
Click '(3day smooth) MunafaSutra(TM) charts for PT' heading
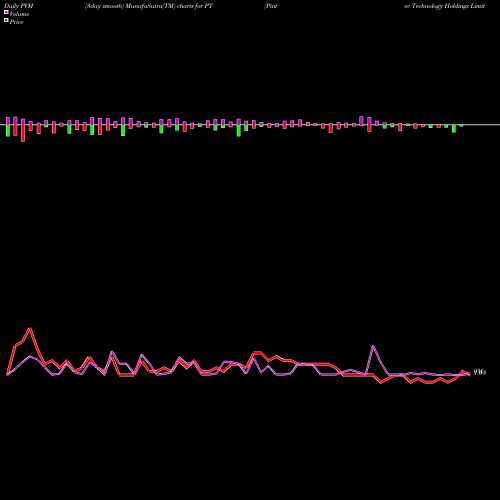149,6
